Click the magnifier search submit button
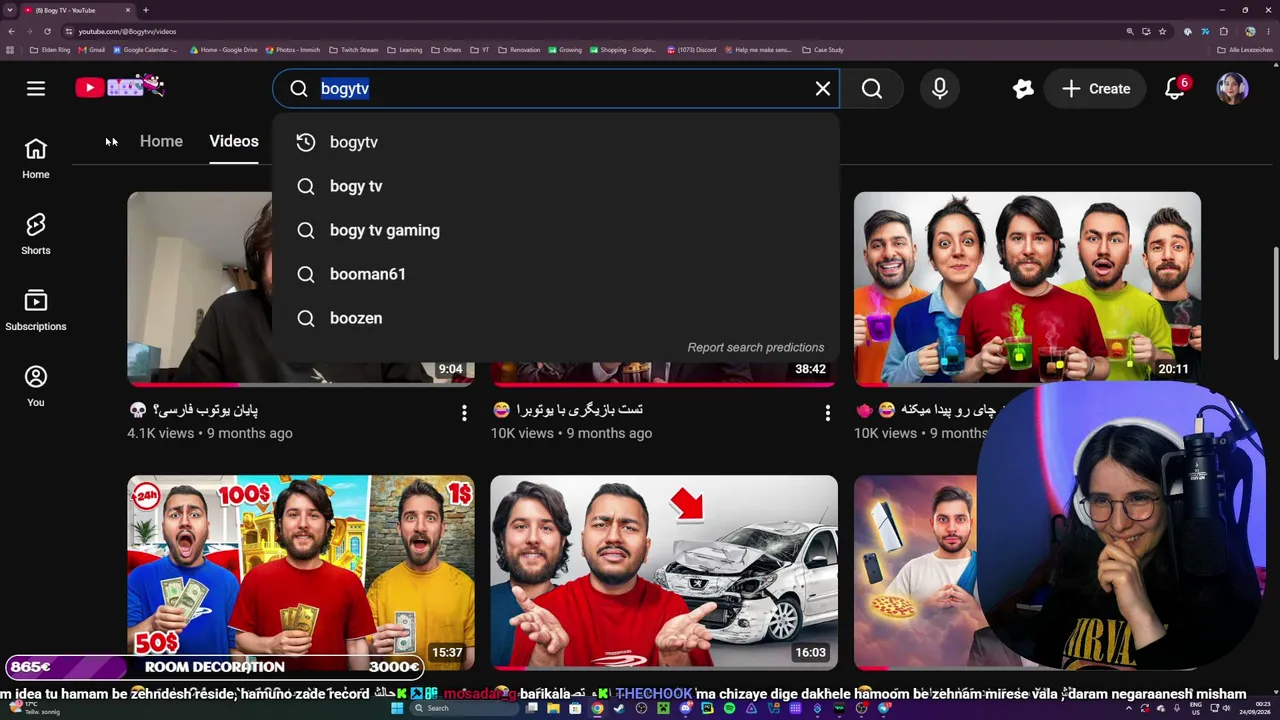The image size is (1280, 720). pos(872,89)
